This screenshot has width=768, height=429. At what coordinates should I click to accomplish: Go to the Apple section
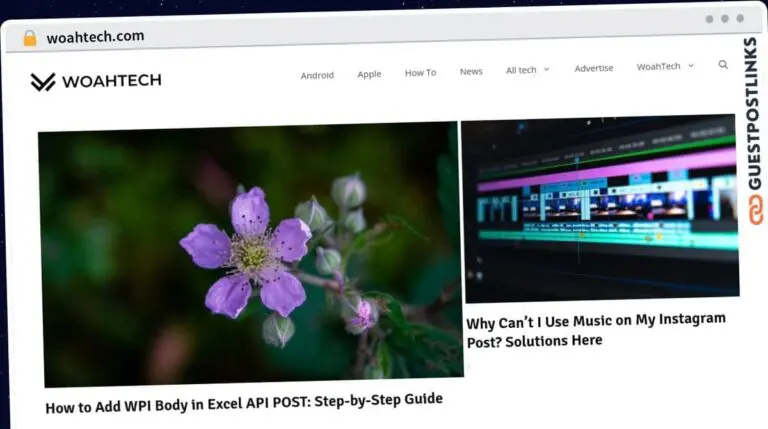(x=369, y=74)
